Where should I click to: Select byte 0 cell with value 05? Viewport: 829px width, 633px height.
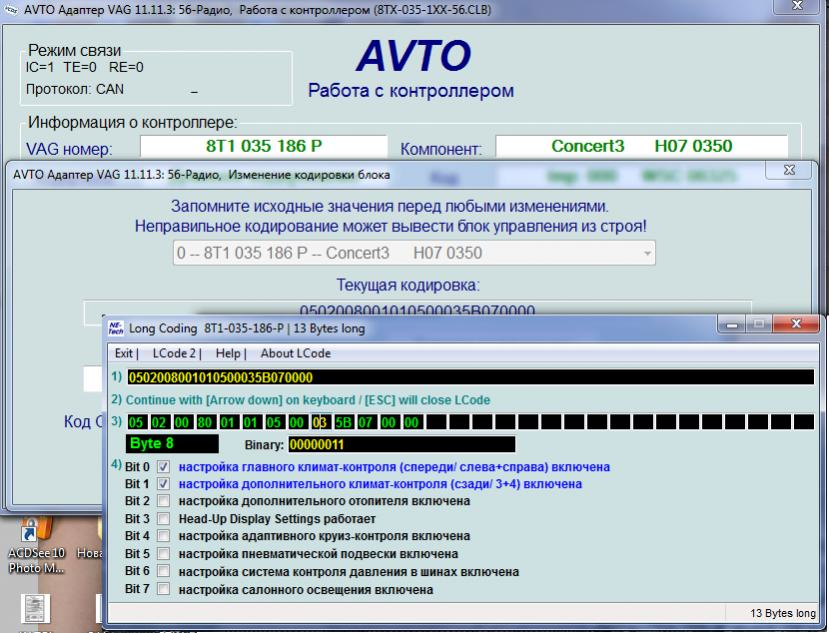(136, 422)
